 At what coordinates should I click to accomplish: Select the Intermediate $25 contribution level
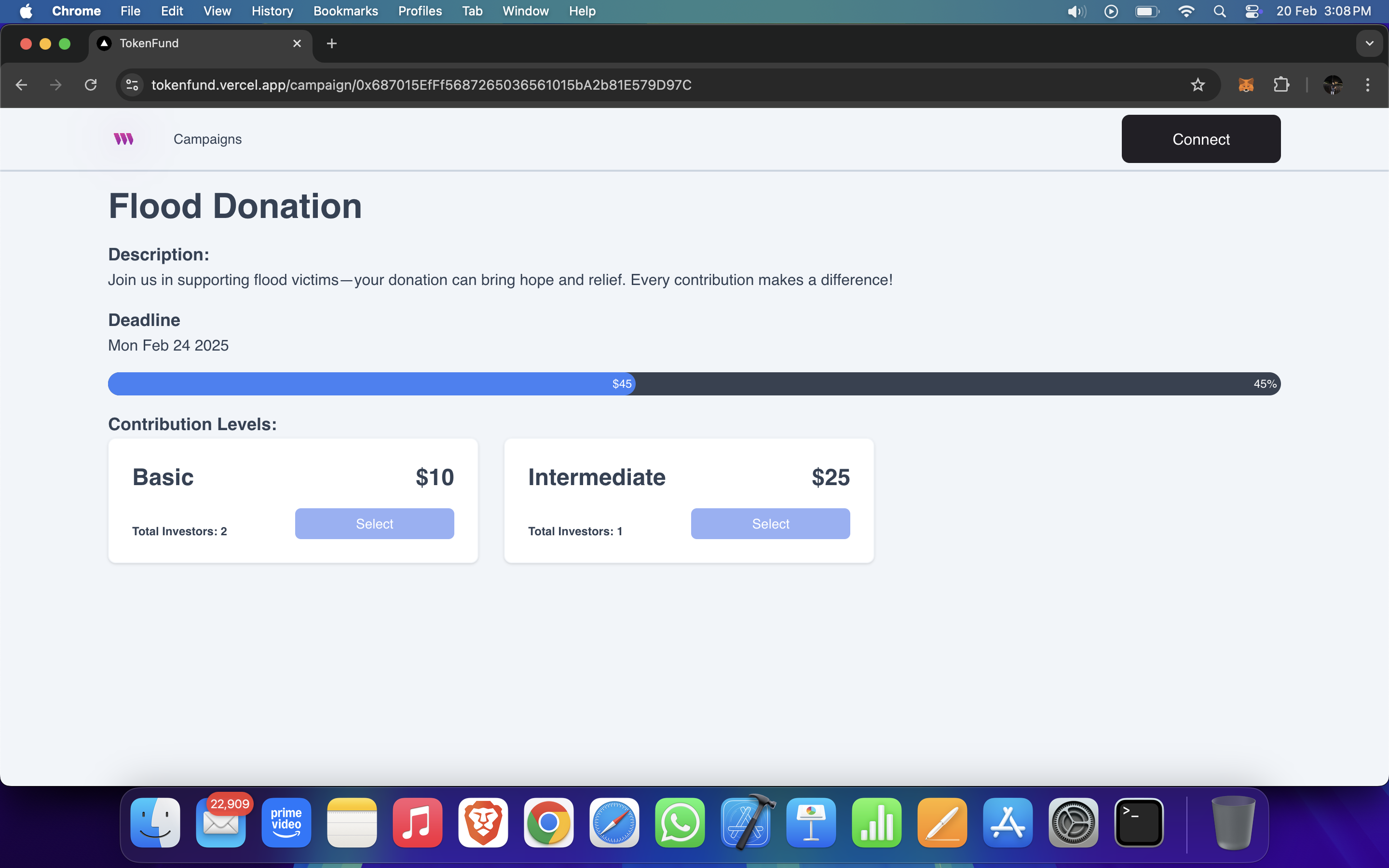pos(770,524)
